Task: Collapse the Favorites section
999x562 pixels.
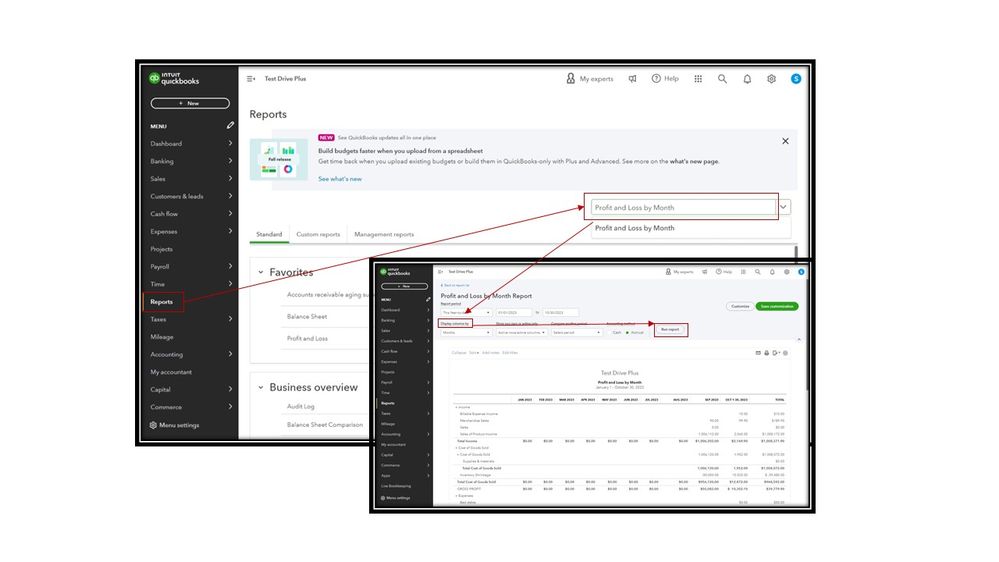Action: point(261,272)
